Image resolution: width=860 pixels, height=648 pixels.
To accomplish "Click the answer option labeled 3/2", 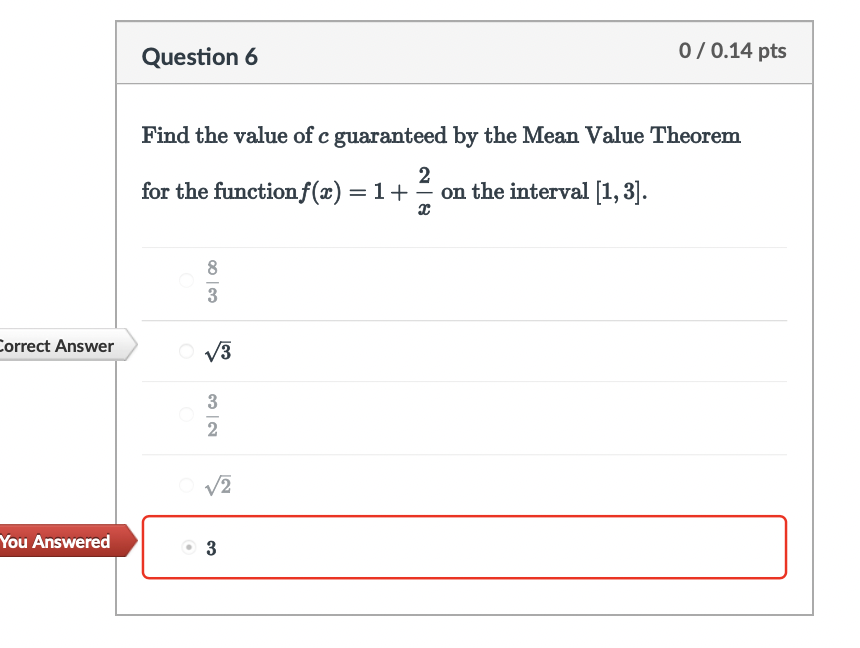I will [212, 414].
